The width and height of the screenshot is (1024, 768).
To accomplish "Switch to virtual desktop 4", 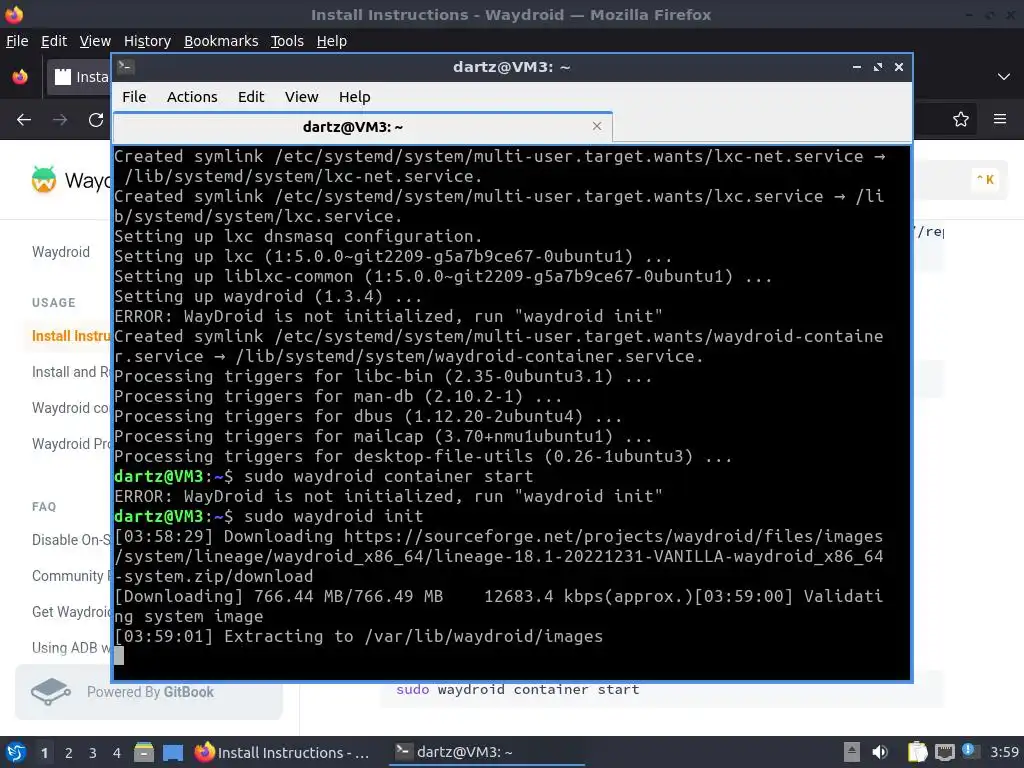I will (x=116, y=753).
